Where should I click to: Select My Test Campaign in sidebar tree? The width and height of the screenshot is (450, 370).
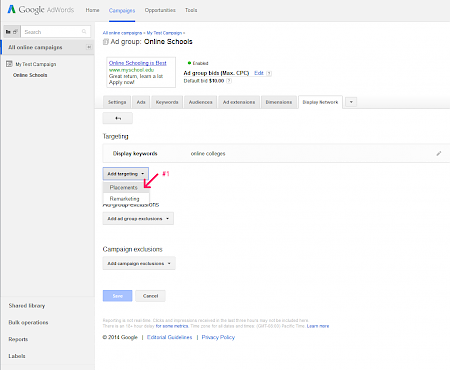pyautogui.click(x=36, y=64)
